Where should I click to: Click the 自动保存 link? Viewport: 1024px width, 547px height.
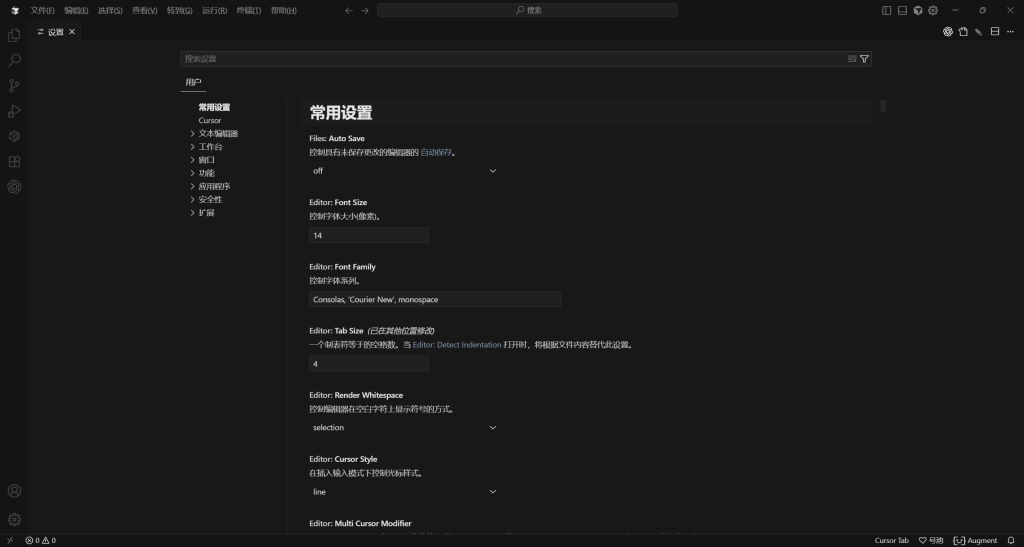pyautogui.click(x=437, y=153)
